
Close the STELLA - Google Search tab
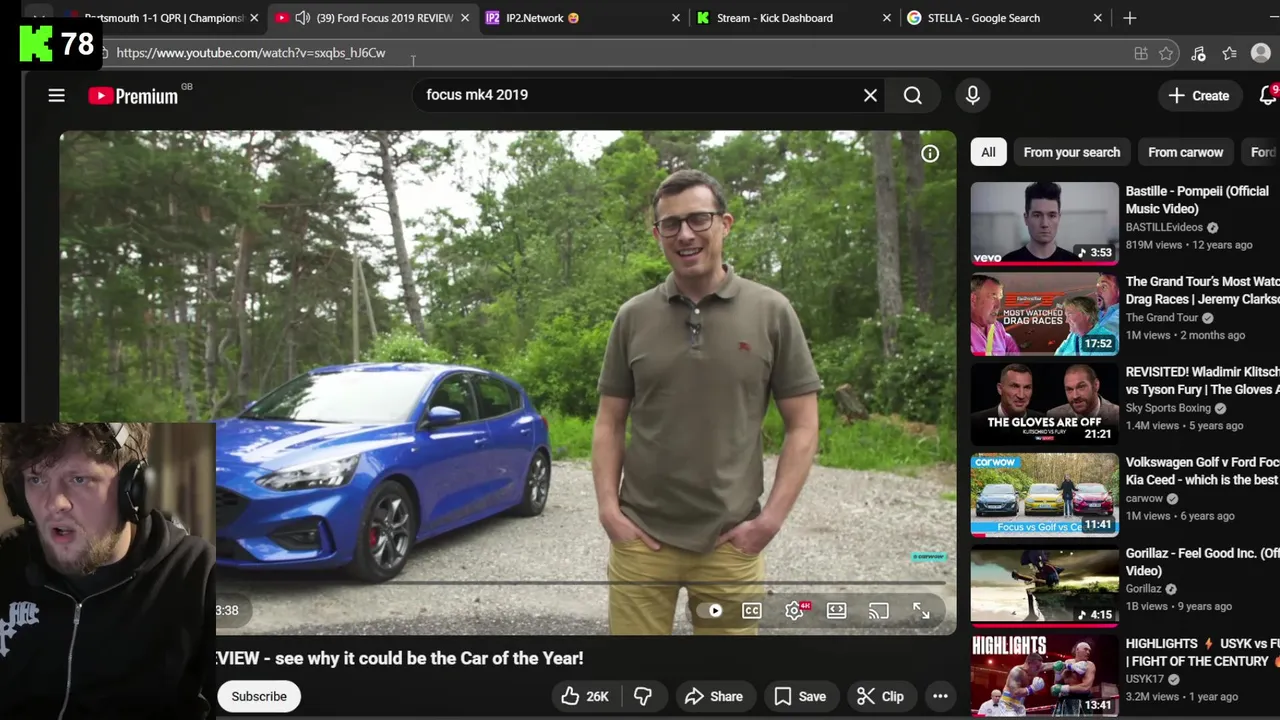pos(1097,18)
